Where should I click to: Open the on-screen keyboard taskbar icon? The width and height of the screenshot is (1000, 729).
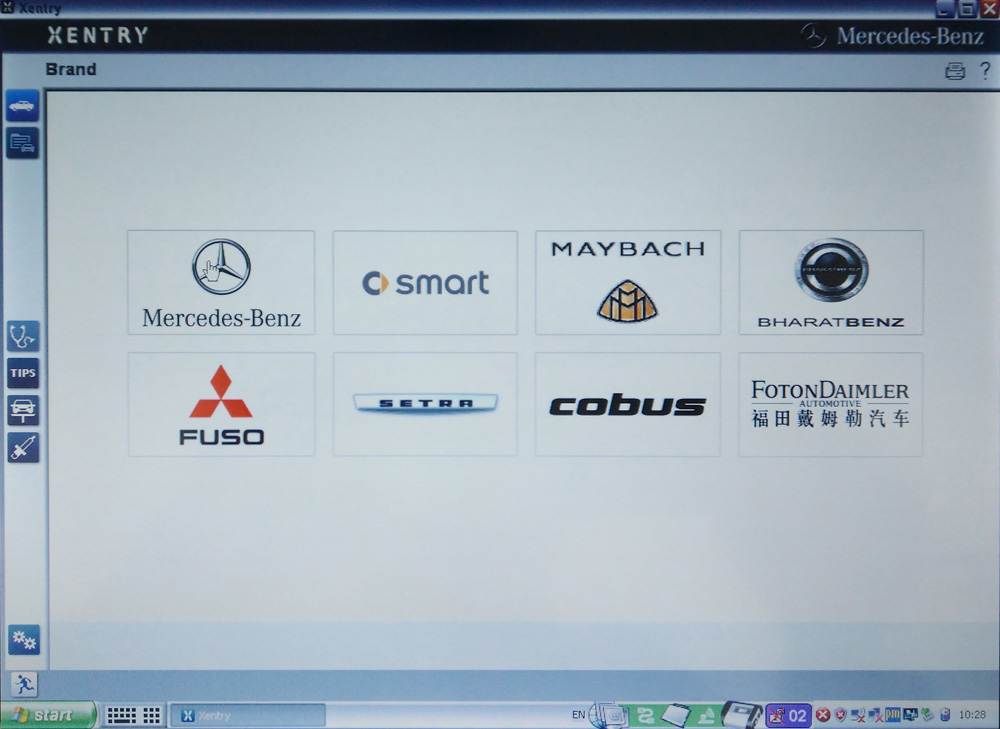point(121,716)
